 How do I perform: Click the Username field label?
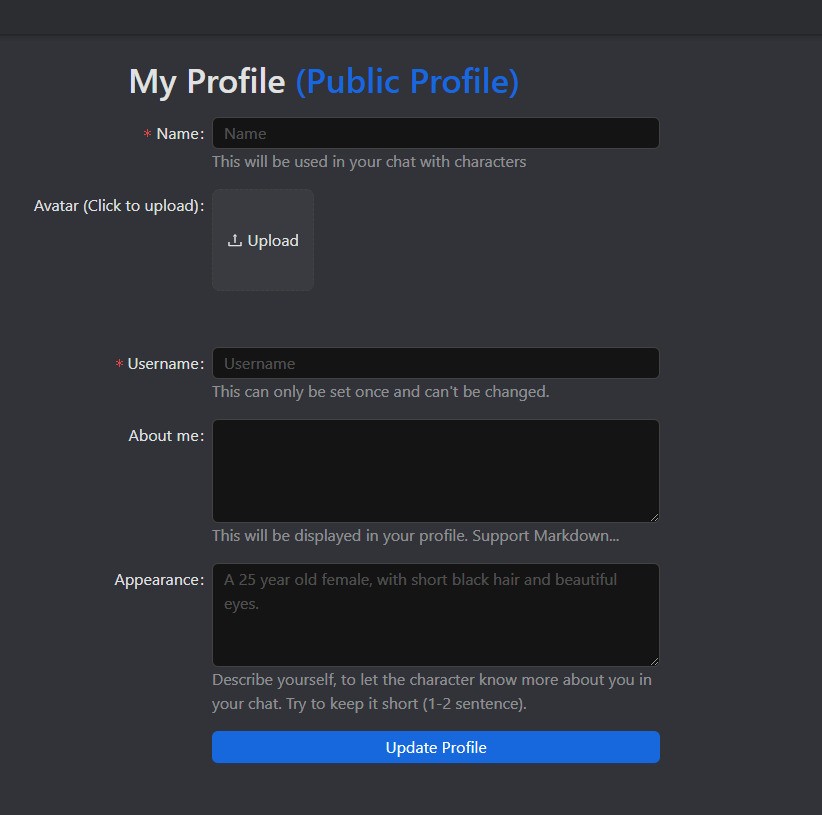point(165,364)
